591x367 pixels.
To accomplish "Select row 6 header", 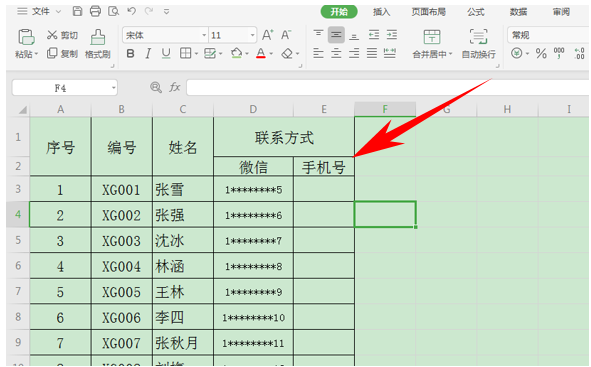I will click(18, 266).
